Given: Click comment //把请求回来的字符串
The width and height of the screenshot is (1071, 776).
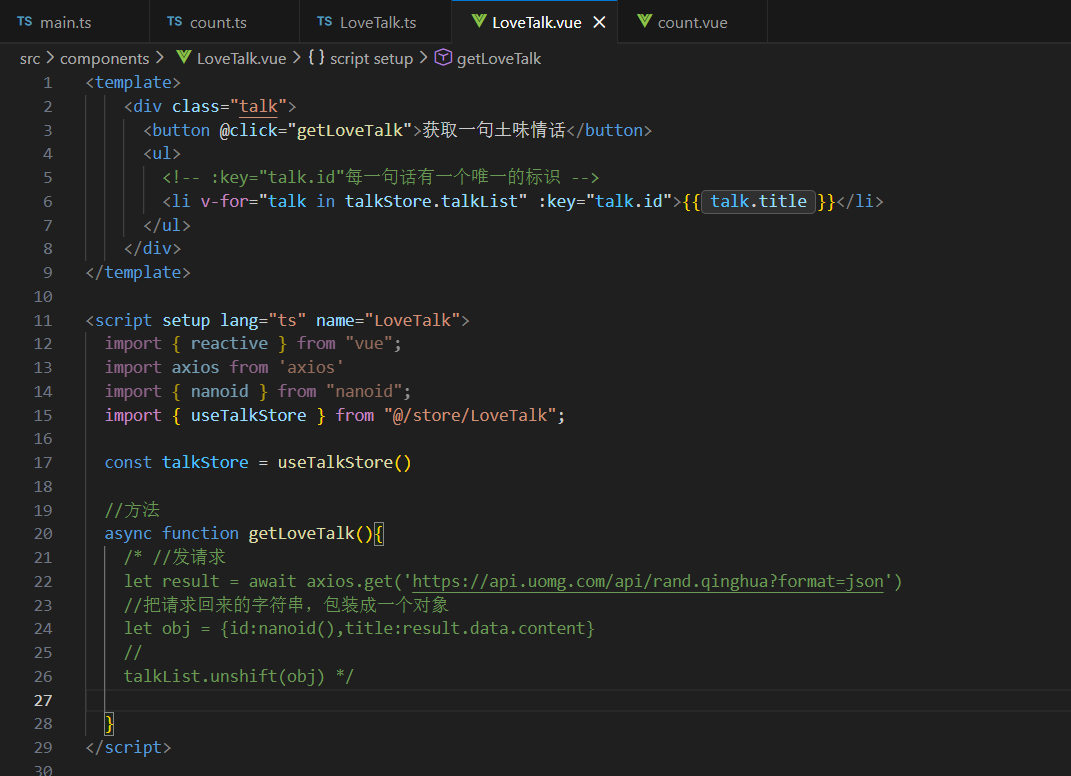Looking at the screenshot, I should coord(286,605).
